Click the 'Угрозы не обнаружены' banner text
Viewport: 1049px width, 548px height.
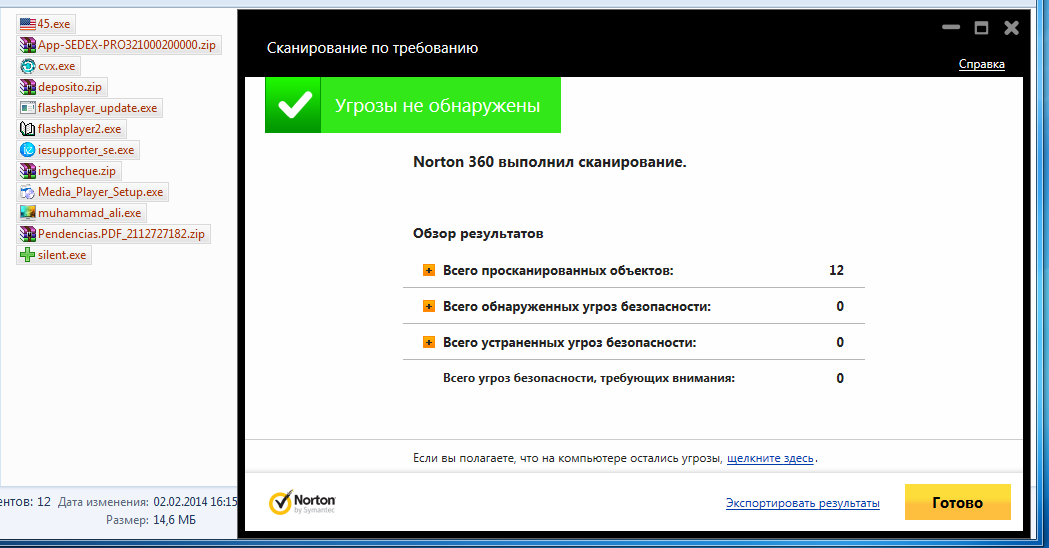(x=438, y=106)
